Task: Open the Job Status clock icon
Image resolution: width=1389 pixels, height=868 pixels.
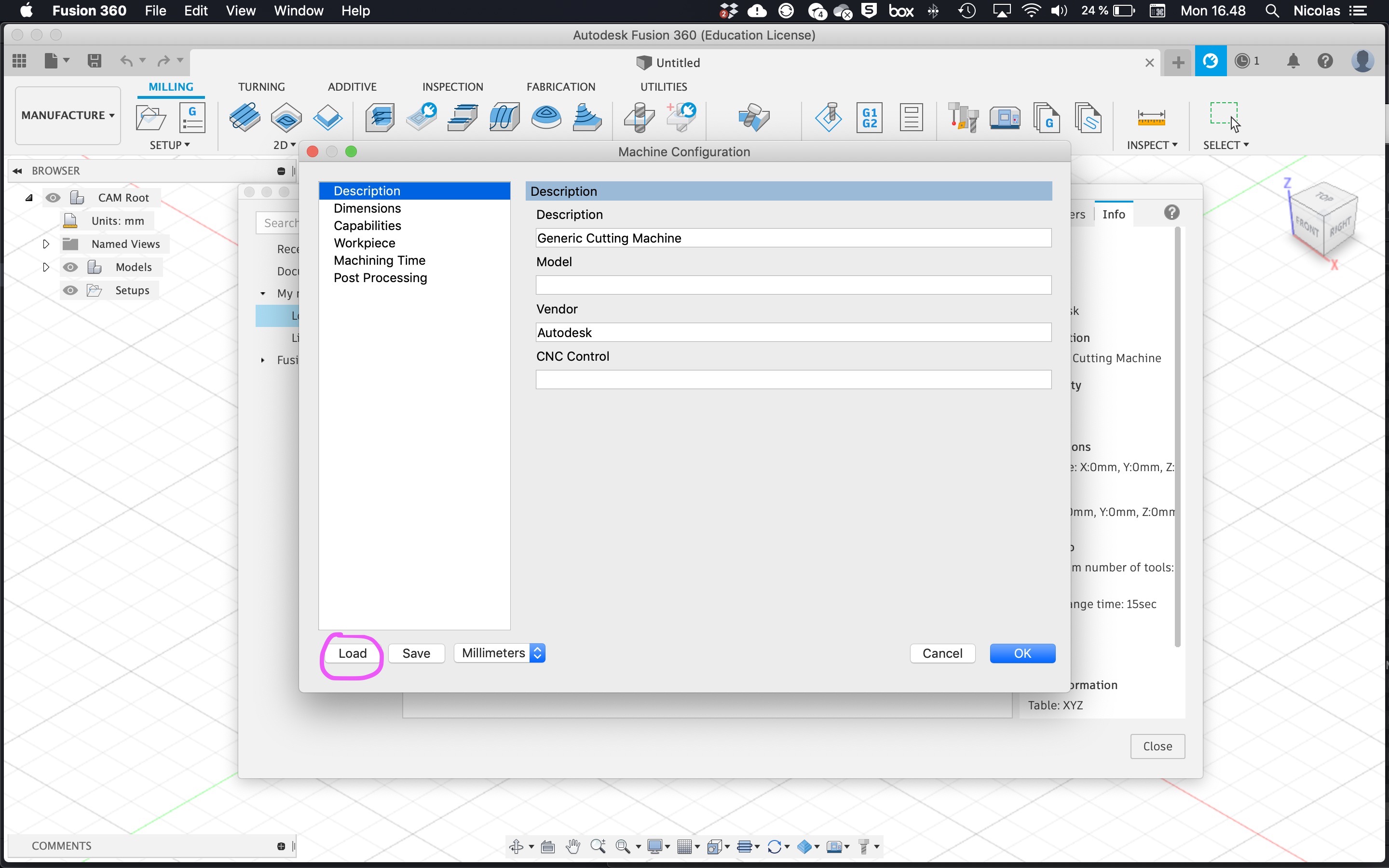Action: pos(1243,61)
